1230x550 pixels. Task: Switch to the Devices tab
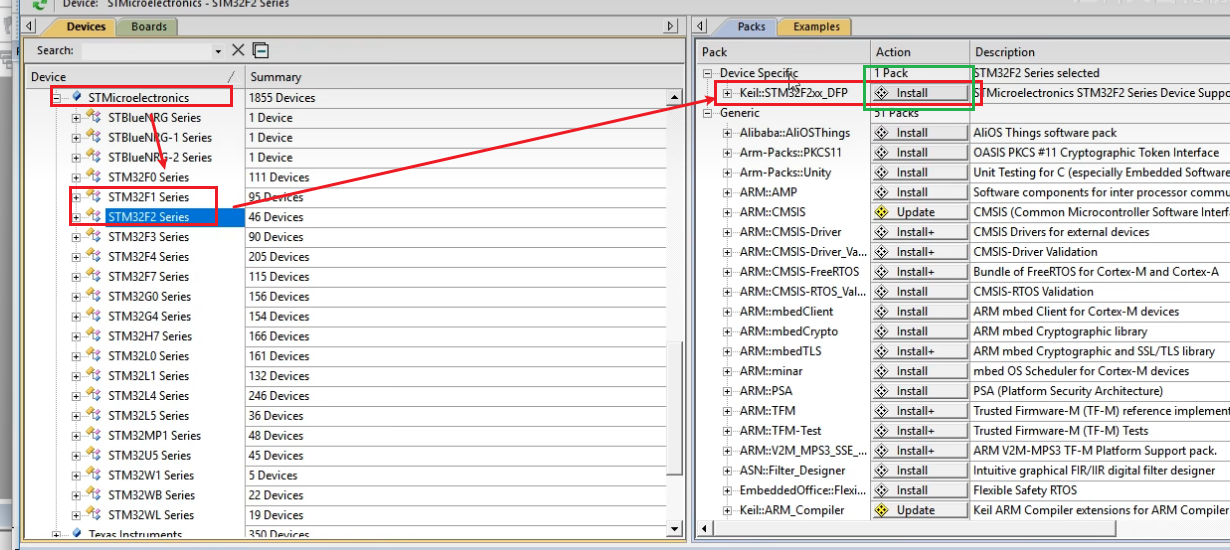[85, 26]
